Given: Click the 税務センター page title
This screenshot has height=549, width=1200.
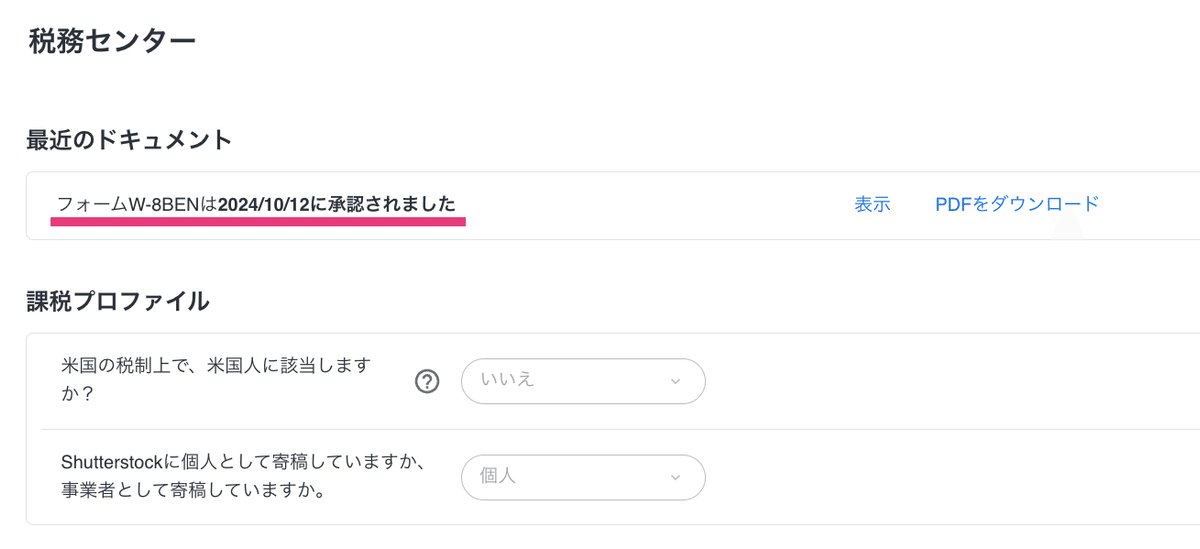Looking at the screenshot, I should 112,40.
